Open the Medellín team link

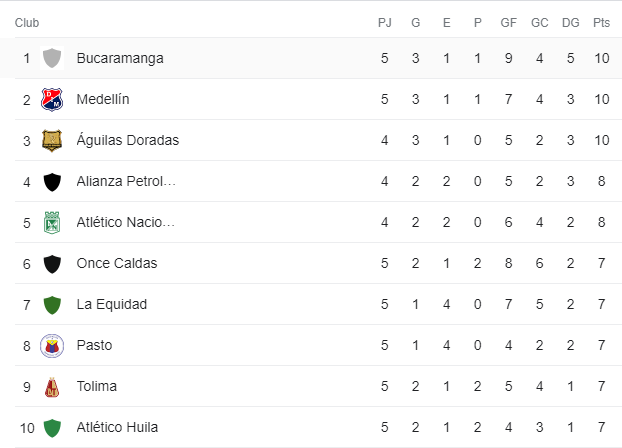click(102, 99)
